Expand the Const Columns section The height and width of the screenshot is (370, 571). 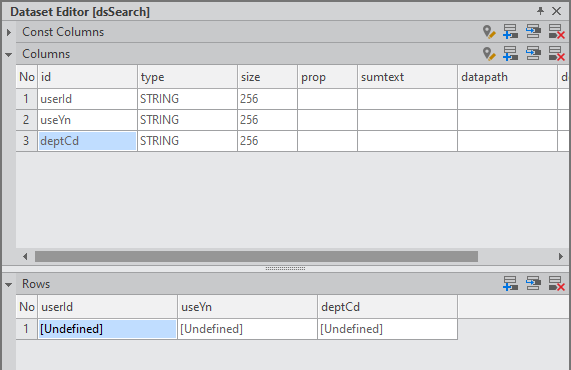pos(9,32)
